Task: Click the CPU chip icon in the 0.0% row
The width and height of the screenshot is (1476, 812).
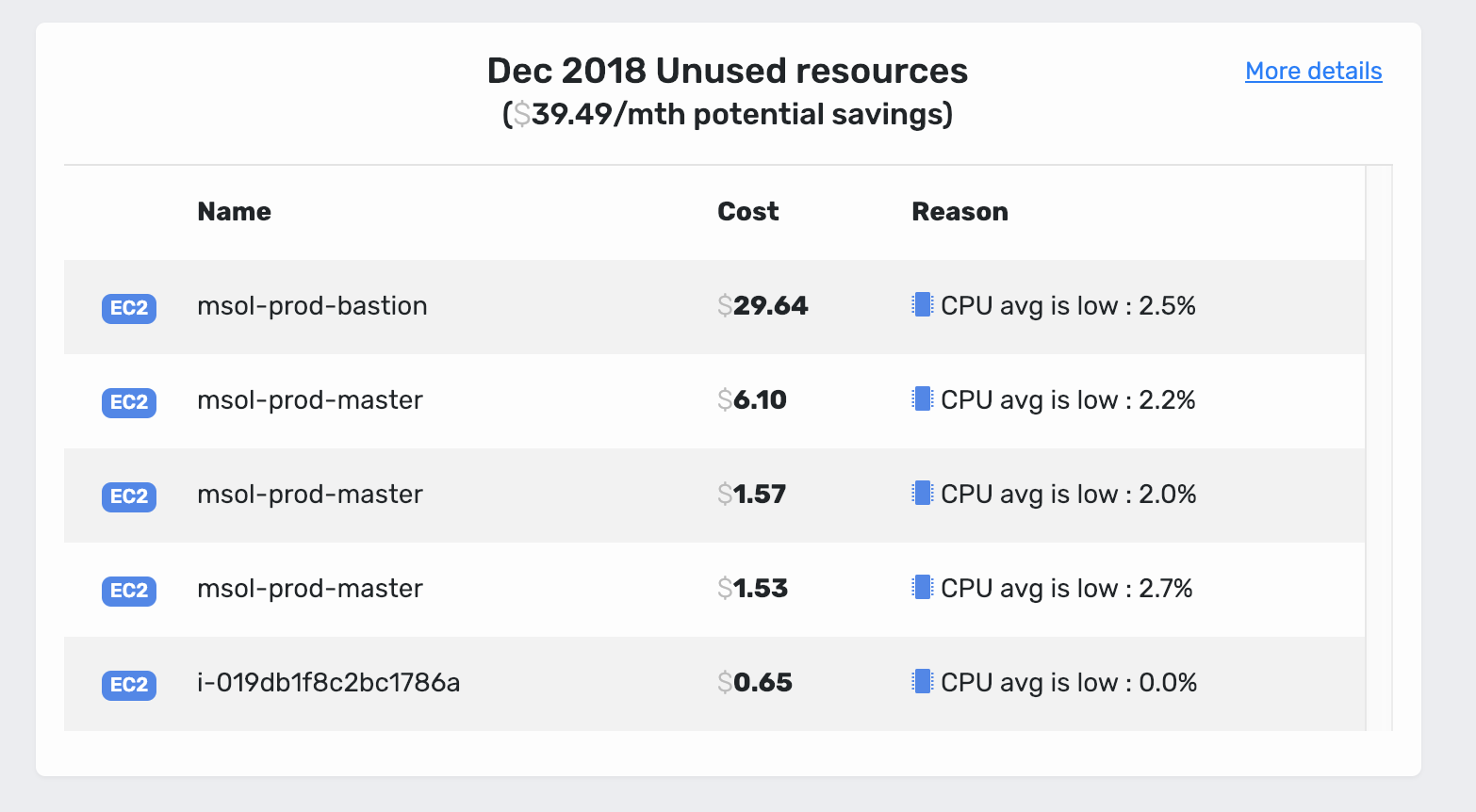Action: [x=923, y=682]
